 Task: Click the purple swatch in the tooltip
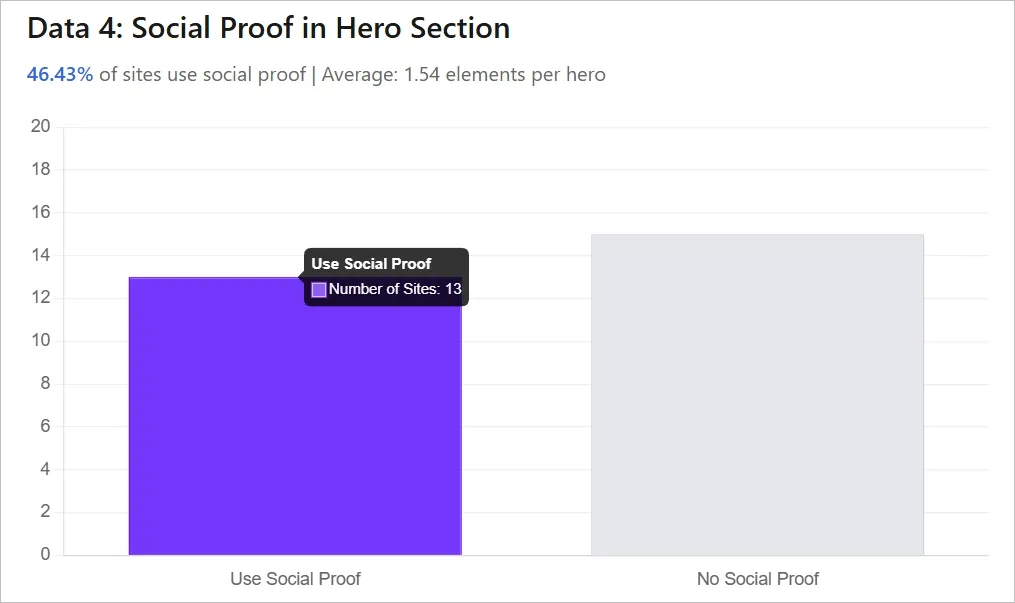pos(319,290)
